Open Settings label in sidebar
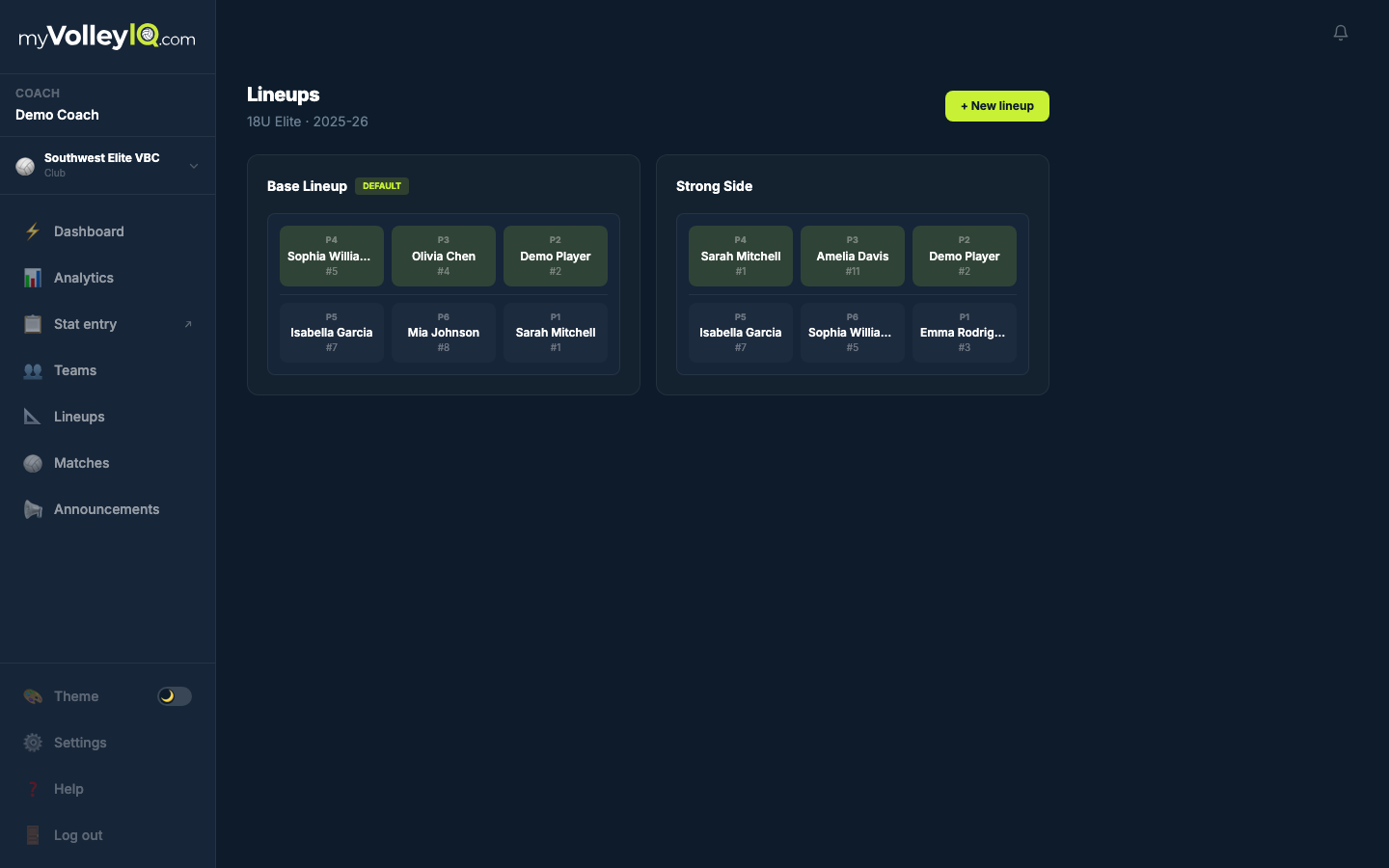 click(x=80, y=743)
